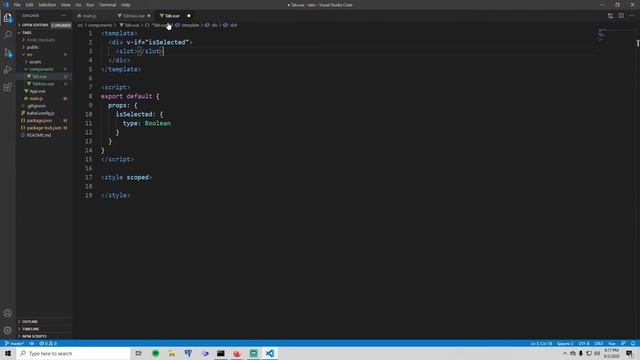
Task: Open errors and warnings count in status bar
Action: click(x=48, y=343)
